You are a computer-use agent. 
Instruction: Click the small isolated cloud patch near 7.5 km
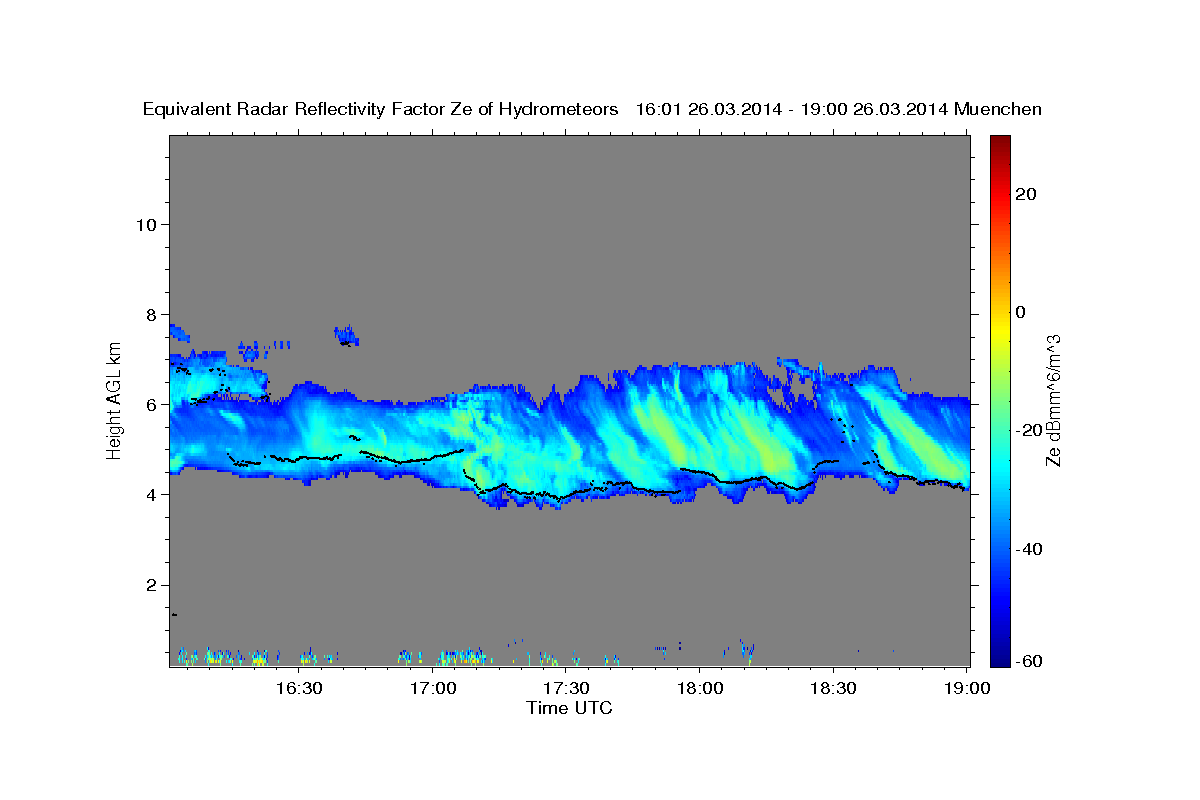(346, 335)
